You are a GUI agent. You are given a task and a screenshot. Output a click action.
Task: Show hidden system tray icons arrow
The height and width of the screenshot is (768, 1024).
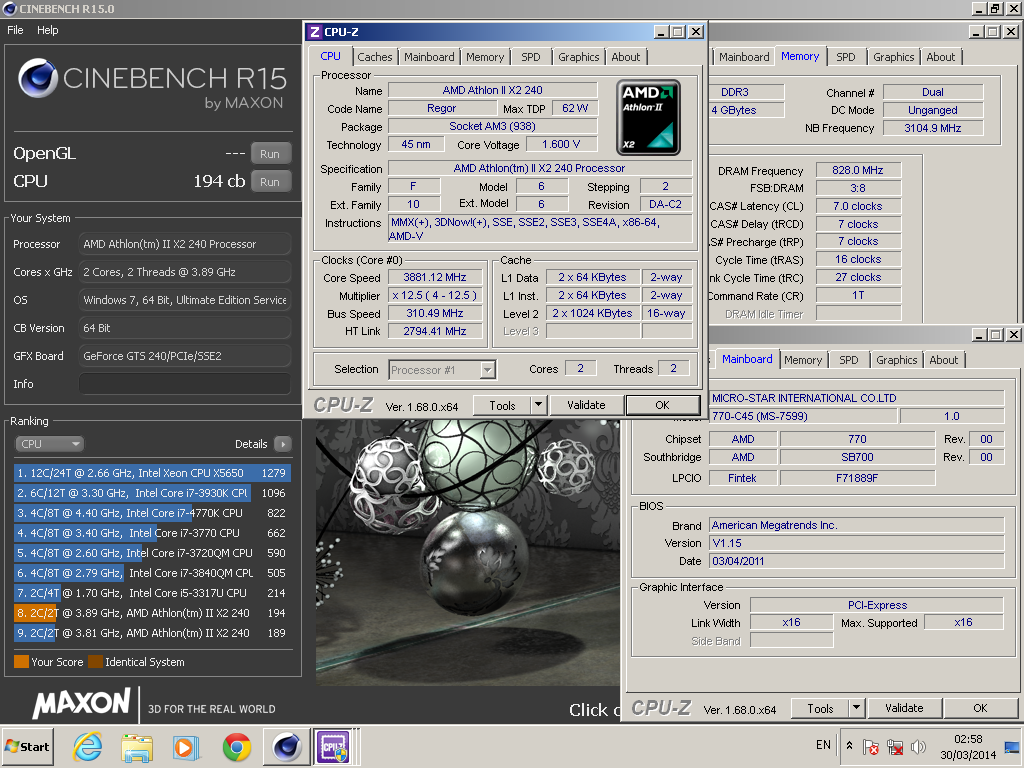pos(849,745)
